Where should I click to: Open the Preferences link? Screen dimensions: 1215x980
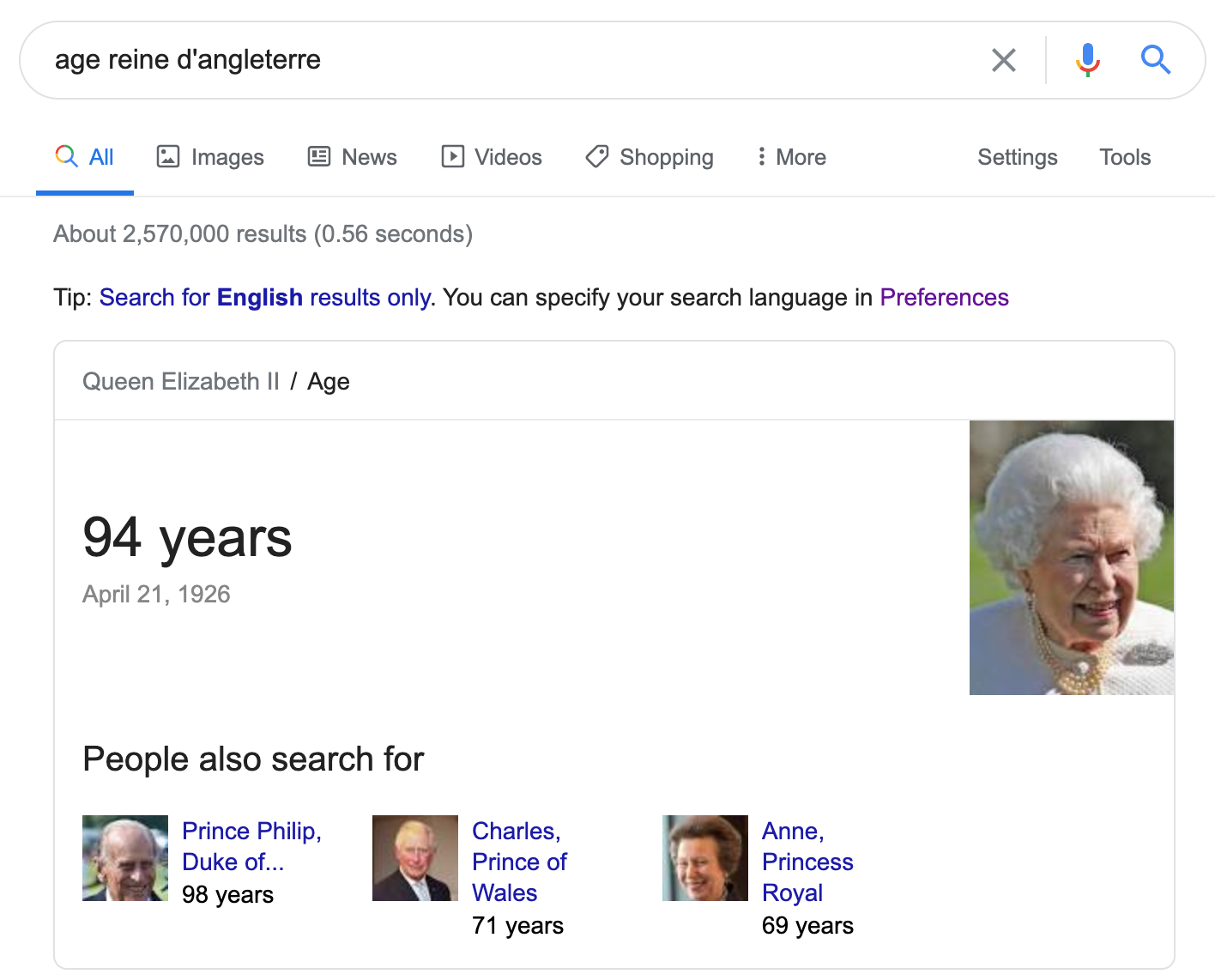[944, 297]
